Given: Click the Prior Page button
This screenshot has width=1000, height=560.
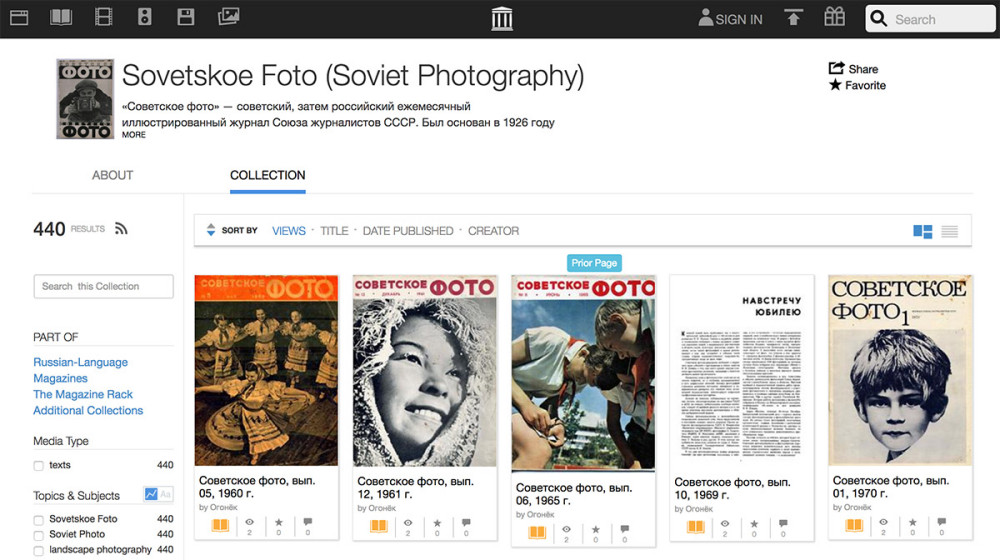Looking at the screenshot, I should [594, 263].
